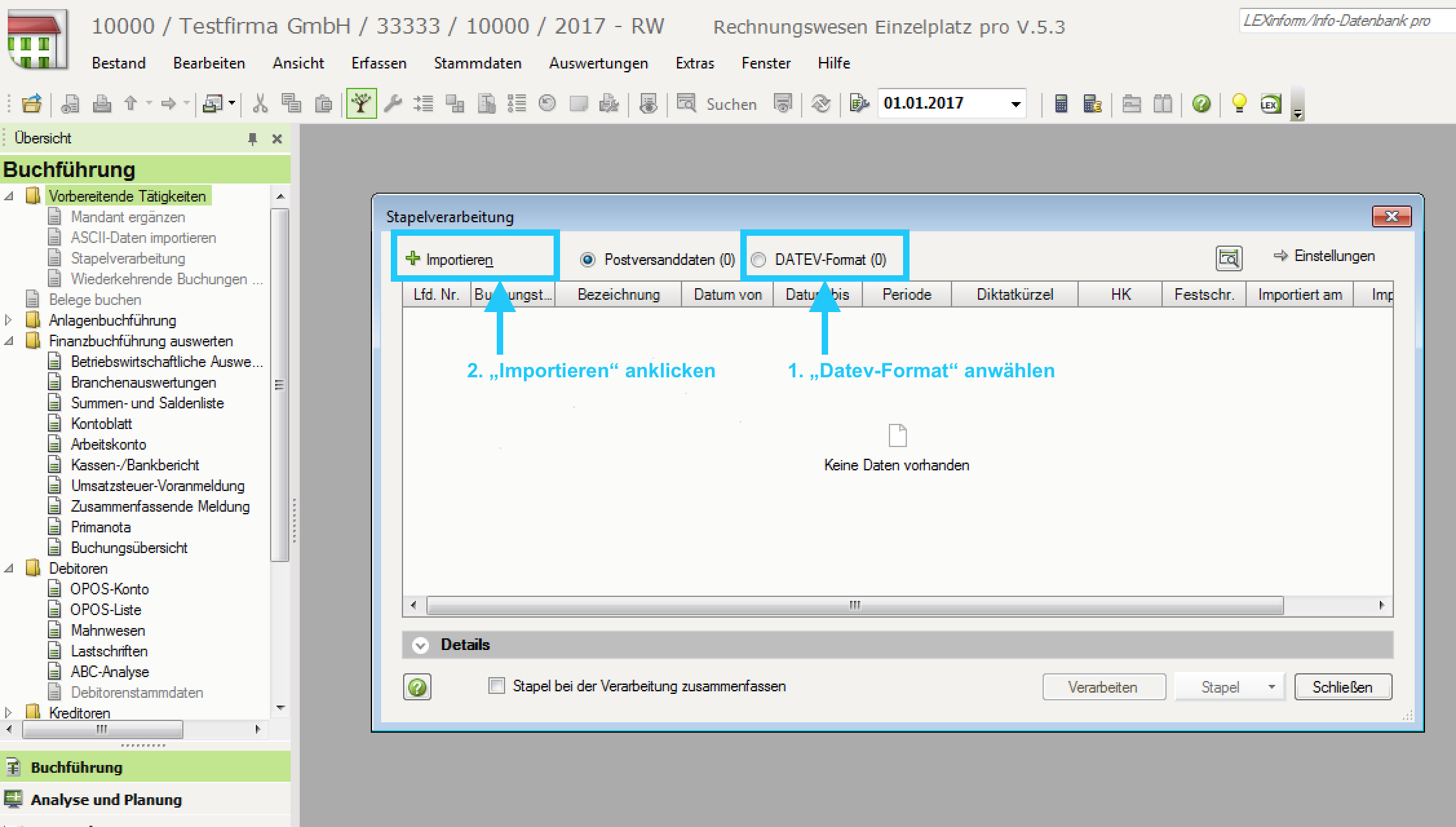Enable Stapel bei der Verarbeitung zusammenfassen checkbox

[496, 686]
